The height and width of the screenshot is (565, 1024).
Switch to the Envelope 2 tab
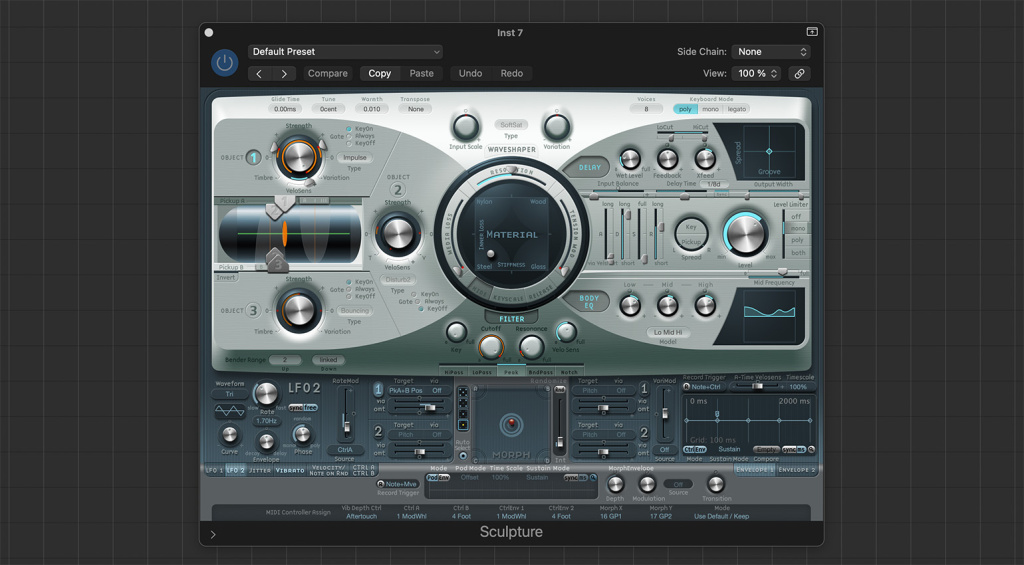pyautogui.click(x=796, y=470)
